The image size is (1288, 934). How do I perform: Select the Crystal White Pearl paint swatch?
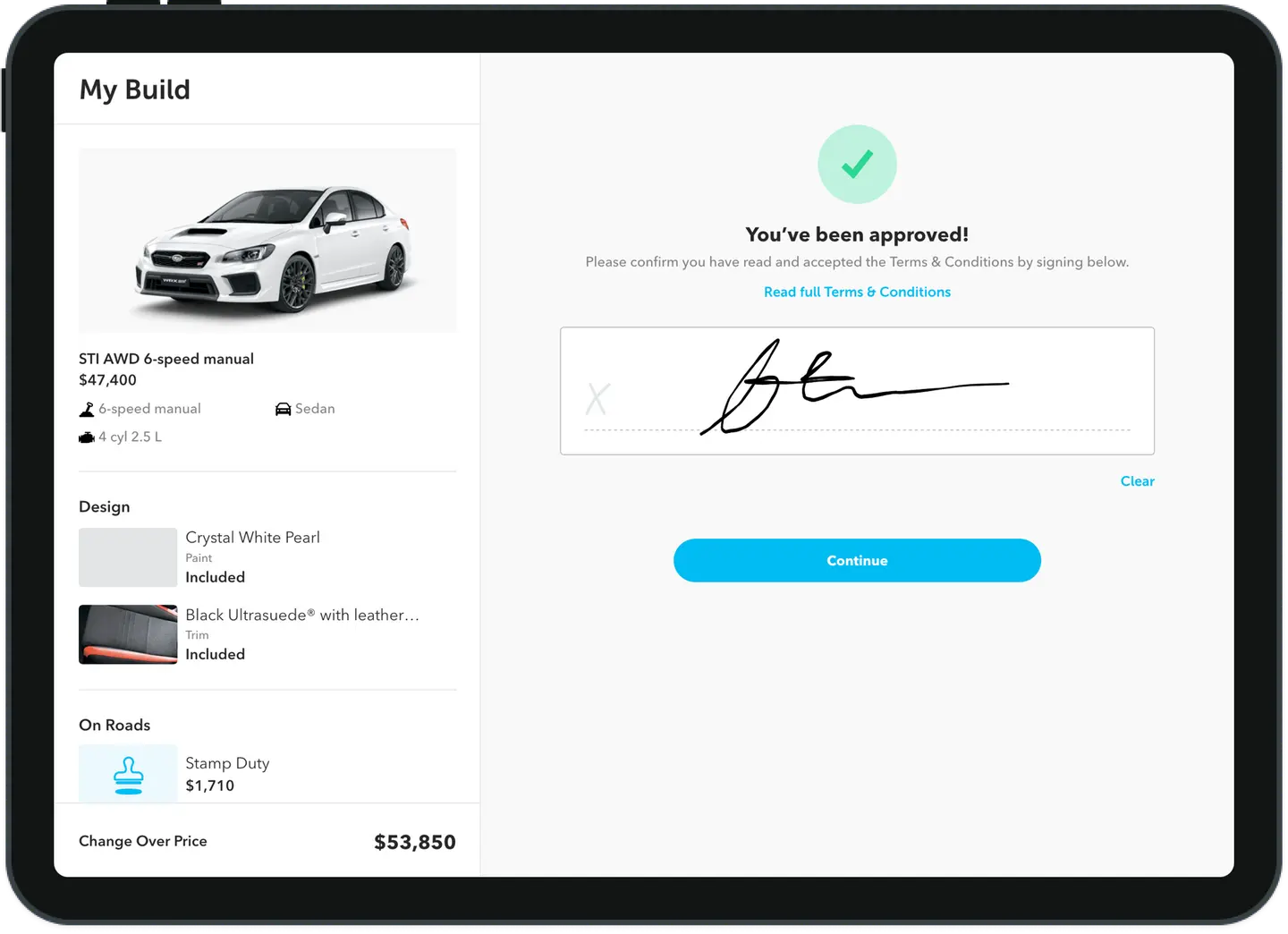128,557
